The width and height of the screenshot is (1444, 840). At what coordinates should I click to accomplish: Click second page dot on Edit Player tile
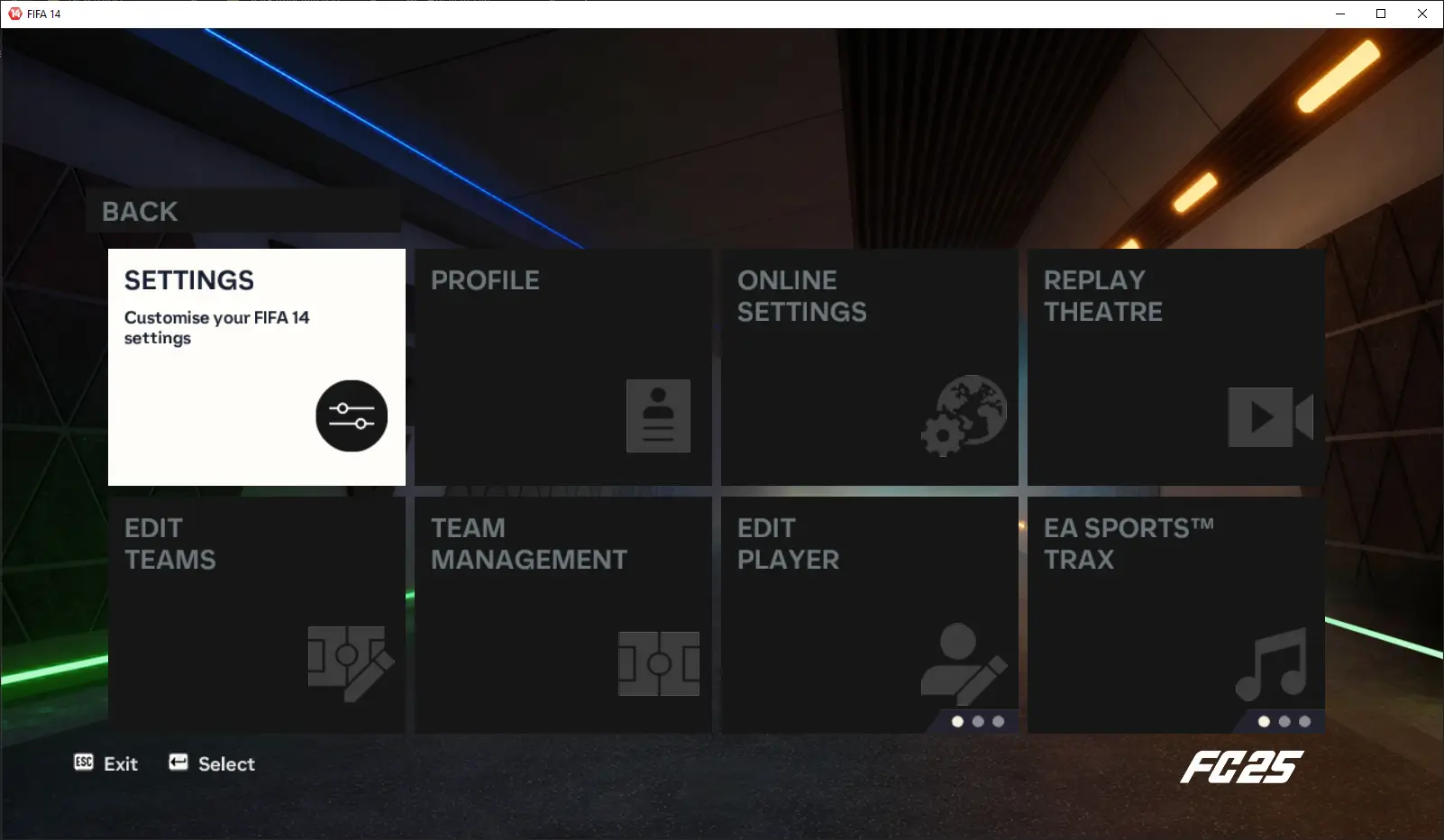click(x=978, y=721)
